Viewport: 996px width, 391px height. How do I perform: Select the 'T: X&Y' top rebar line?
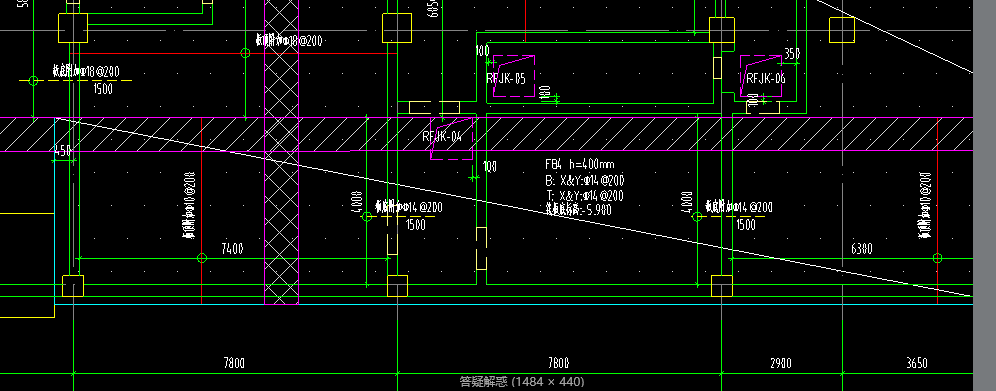(x=584, y=195)
